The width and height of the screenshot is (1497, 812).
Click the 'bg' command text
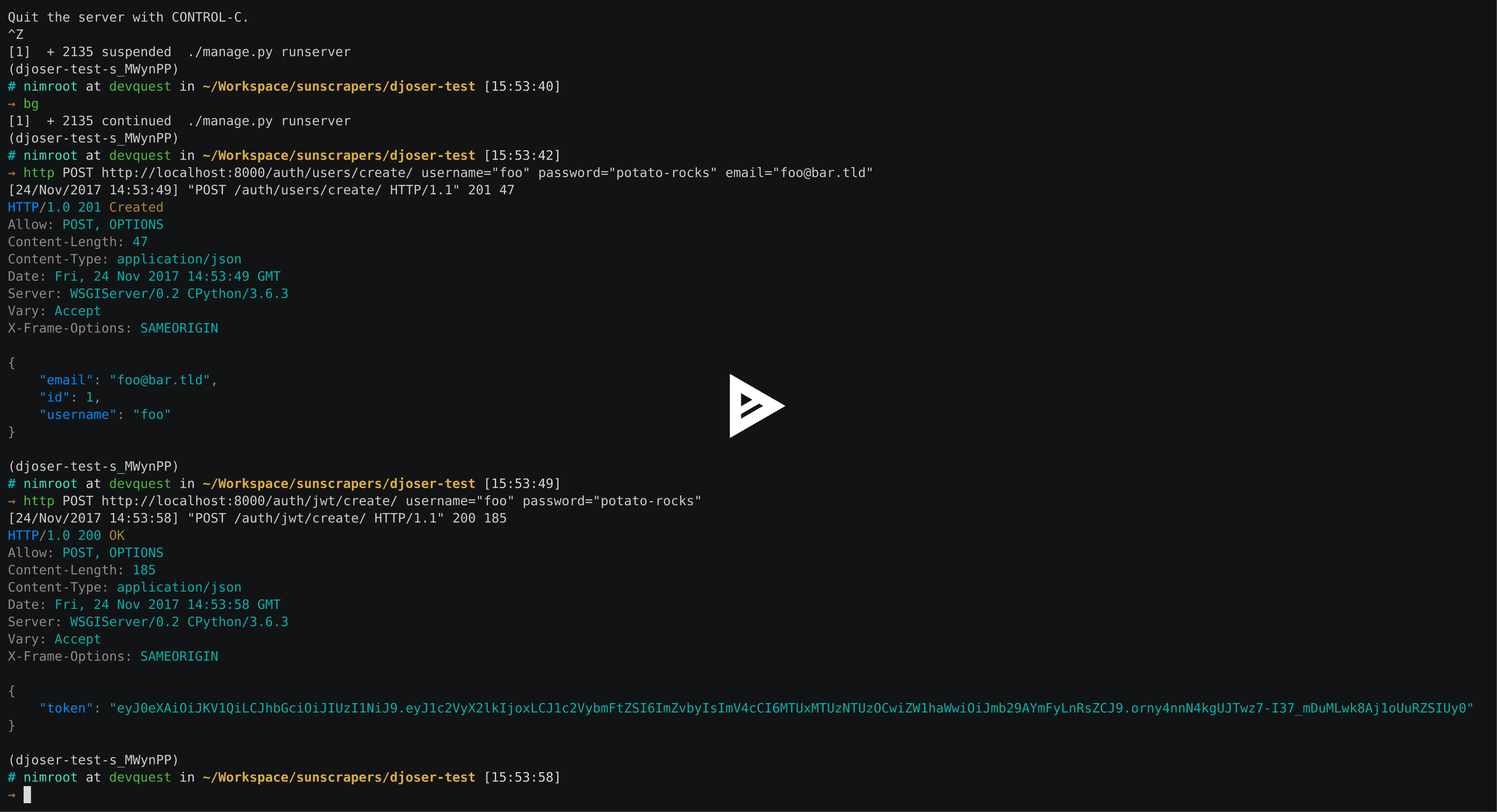coord(31,104)
